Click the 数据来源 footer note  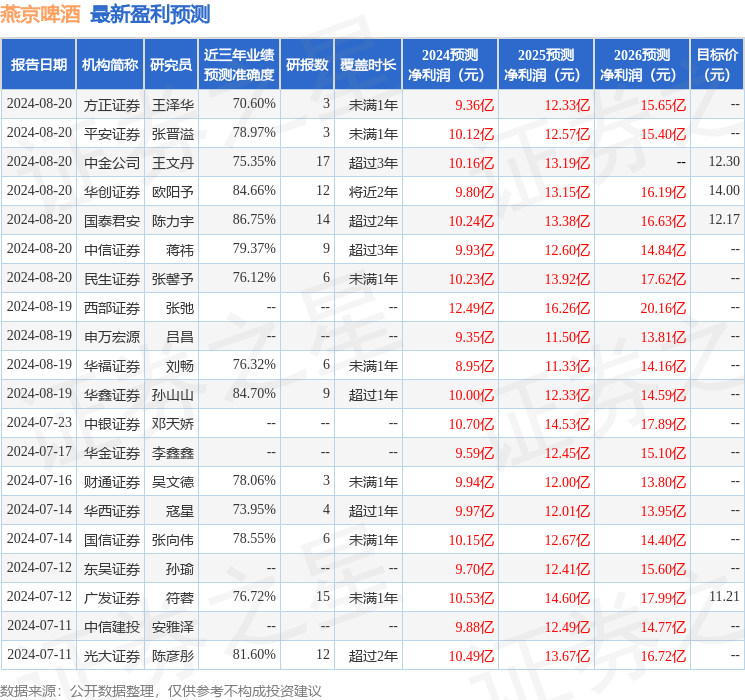161,691
